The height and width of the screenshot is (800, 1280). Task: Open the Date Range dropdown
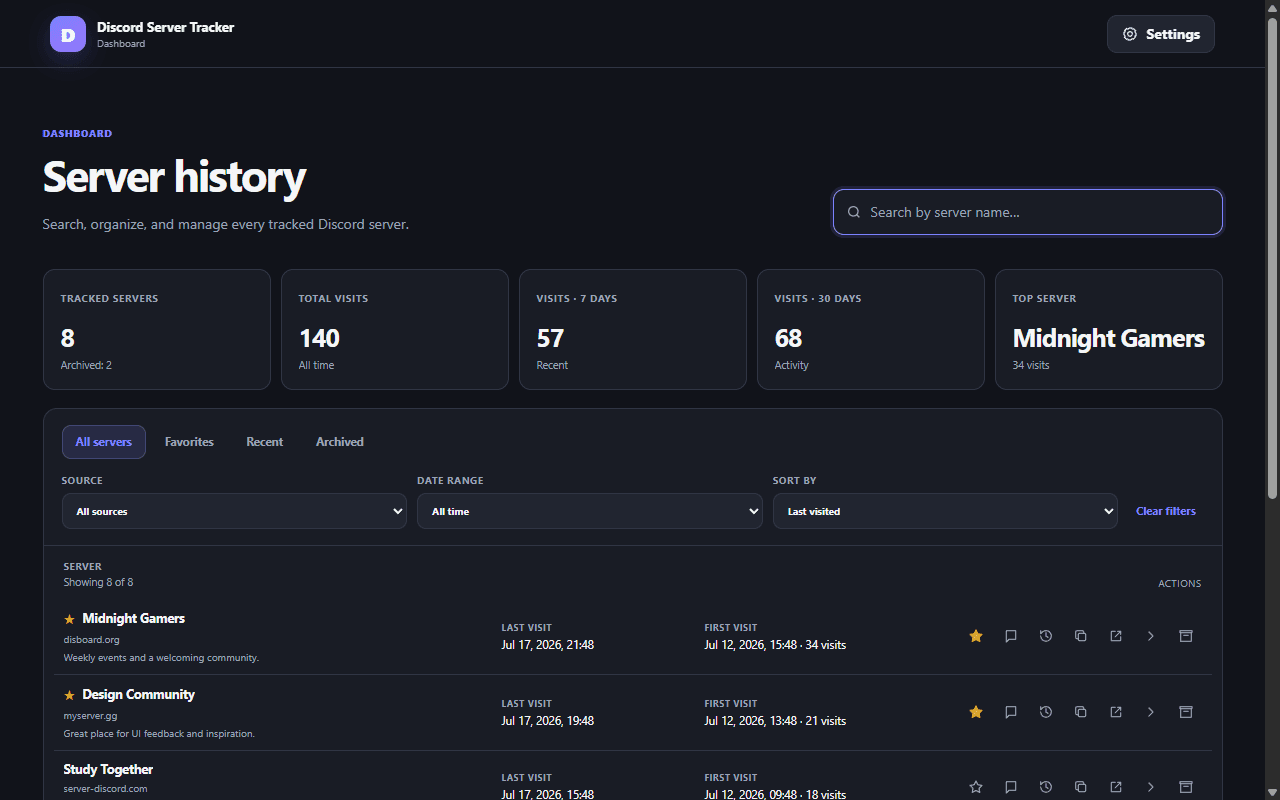(x=590, y=511)
